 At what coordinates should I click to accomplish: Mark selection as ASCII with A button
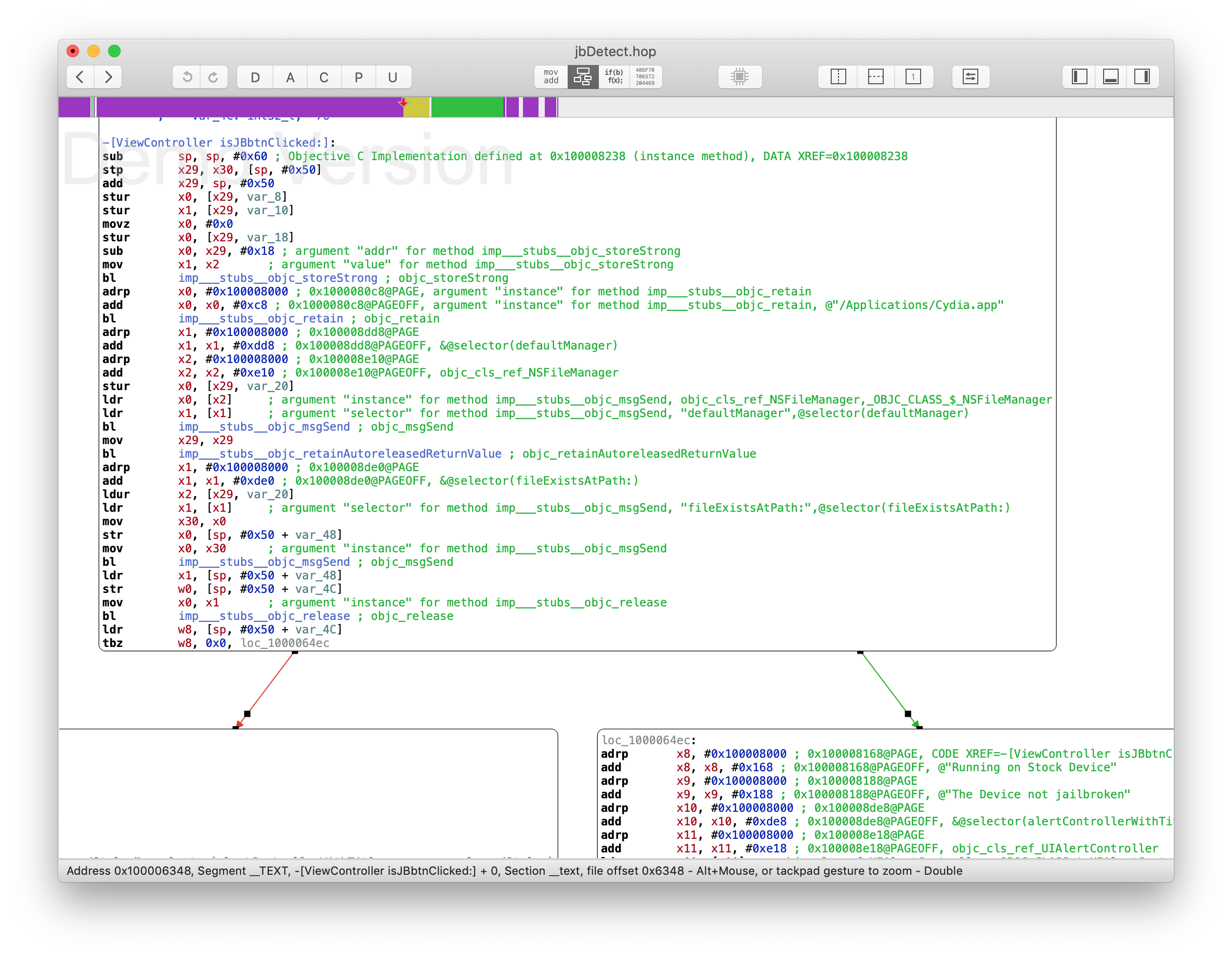coord(290,77)
